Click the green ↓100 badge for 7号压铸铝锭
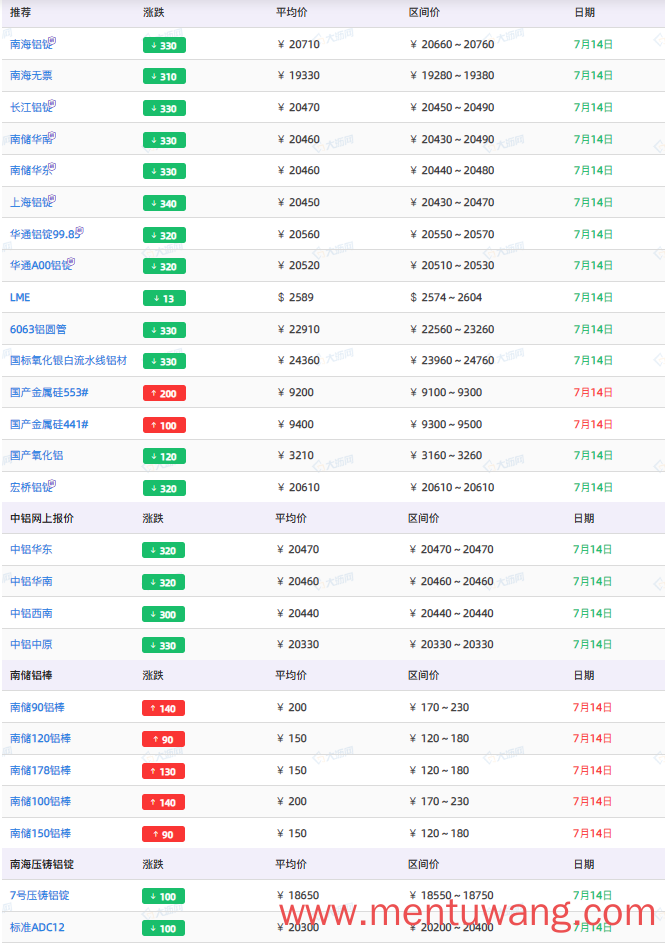The image size is (665, 943). pos(164,896)
